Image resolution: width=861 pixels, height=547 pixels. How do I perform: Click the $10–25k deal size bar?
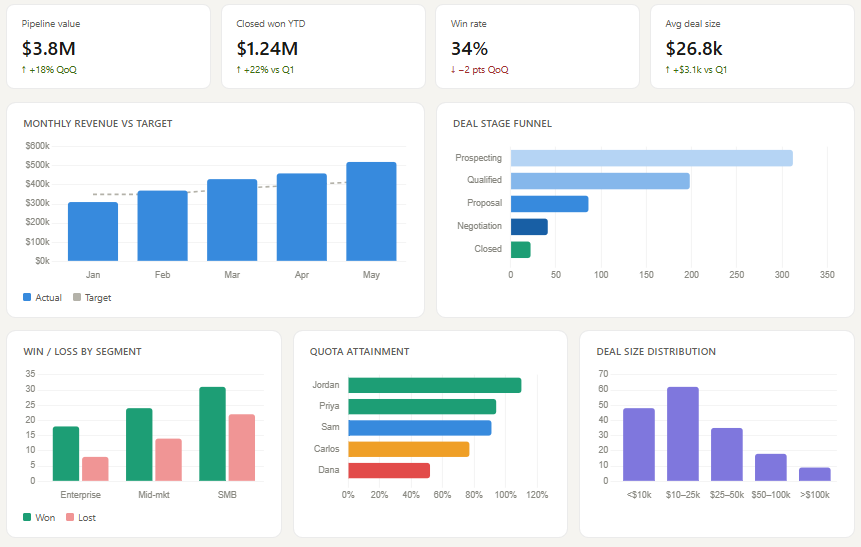click(x=683, y=434)
